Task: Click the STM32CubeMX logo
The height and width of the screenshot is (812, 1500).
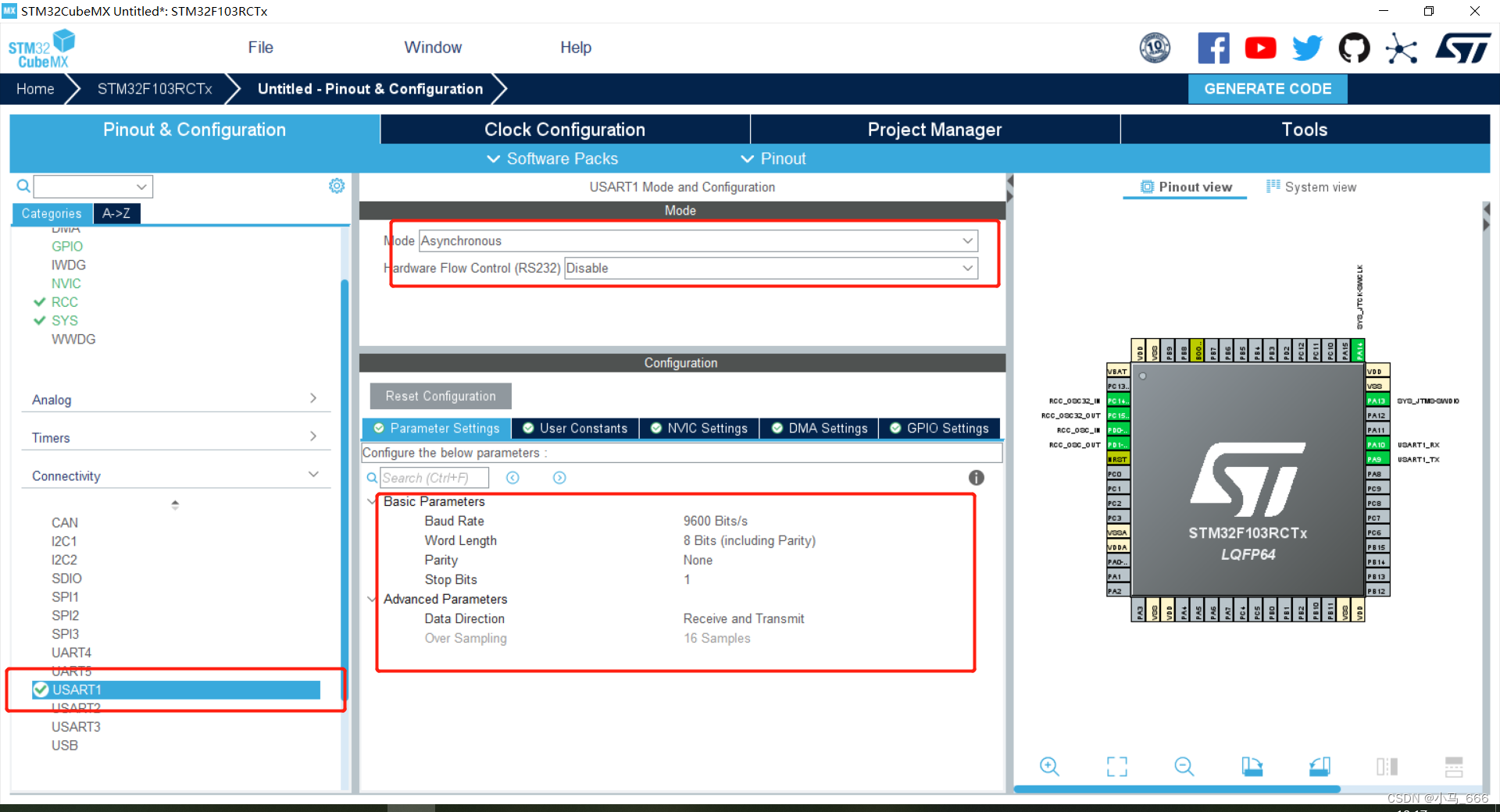Action: pos(42,49)
